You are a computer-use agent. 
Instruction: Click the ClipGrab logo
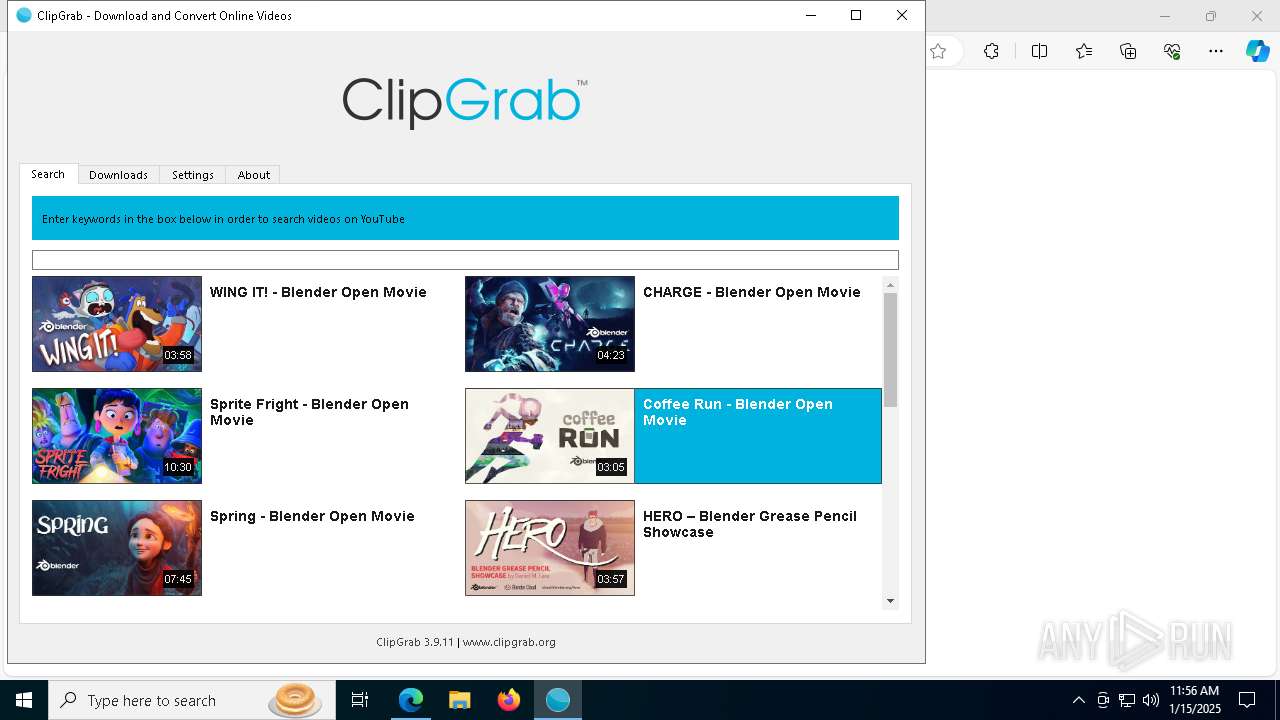point(465,102)
